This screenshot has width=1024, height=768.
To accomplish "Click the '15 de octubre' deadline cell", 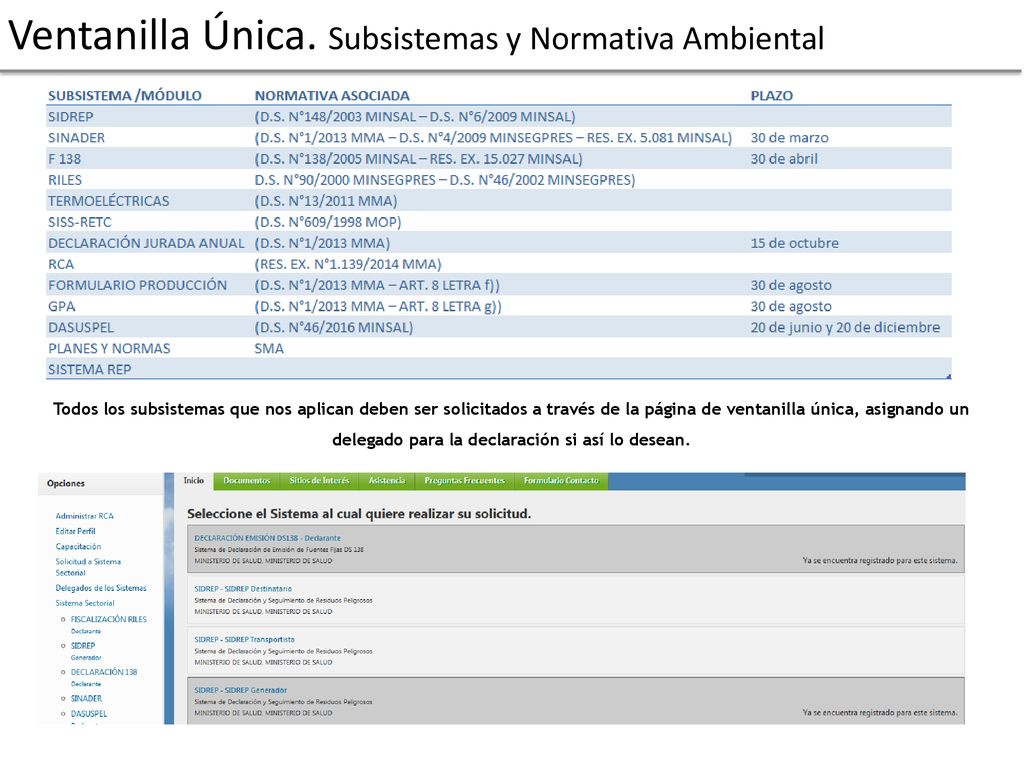I will [794, 243].
